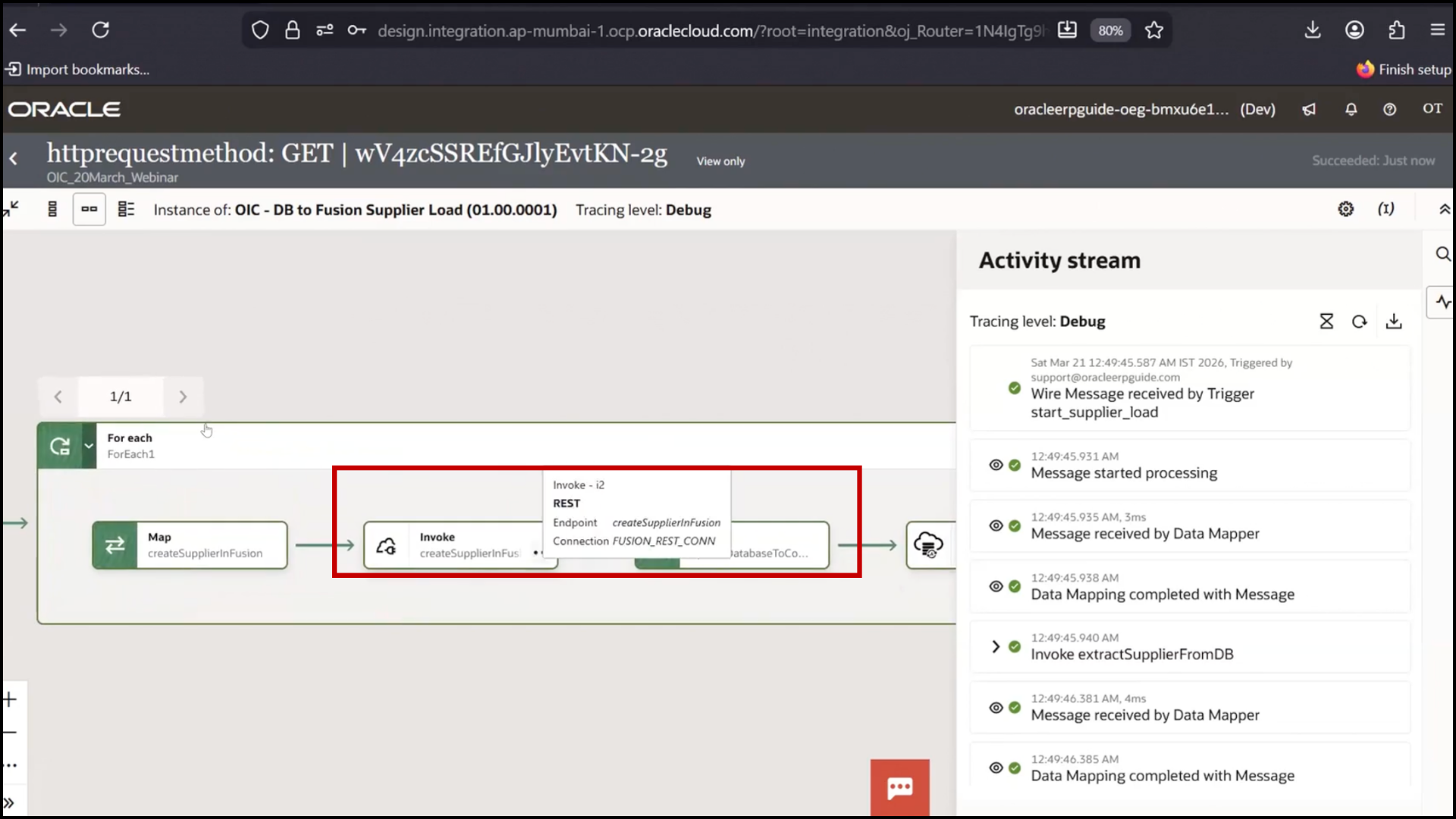The width and height of the screenshot is (1456, 819).
Task: Click Import bookmarks link
Action: point(78,70)
